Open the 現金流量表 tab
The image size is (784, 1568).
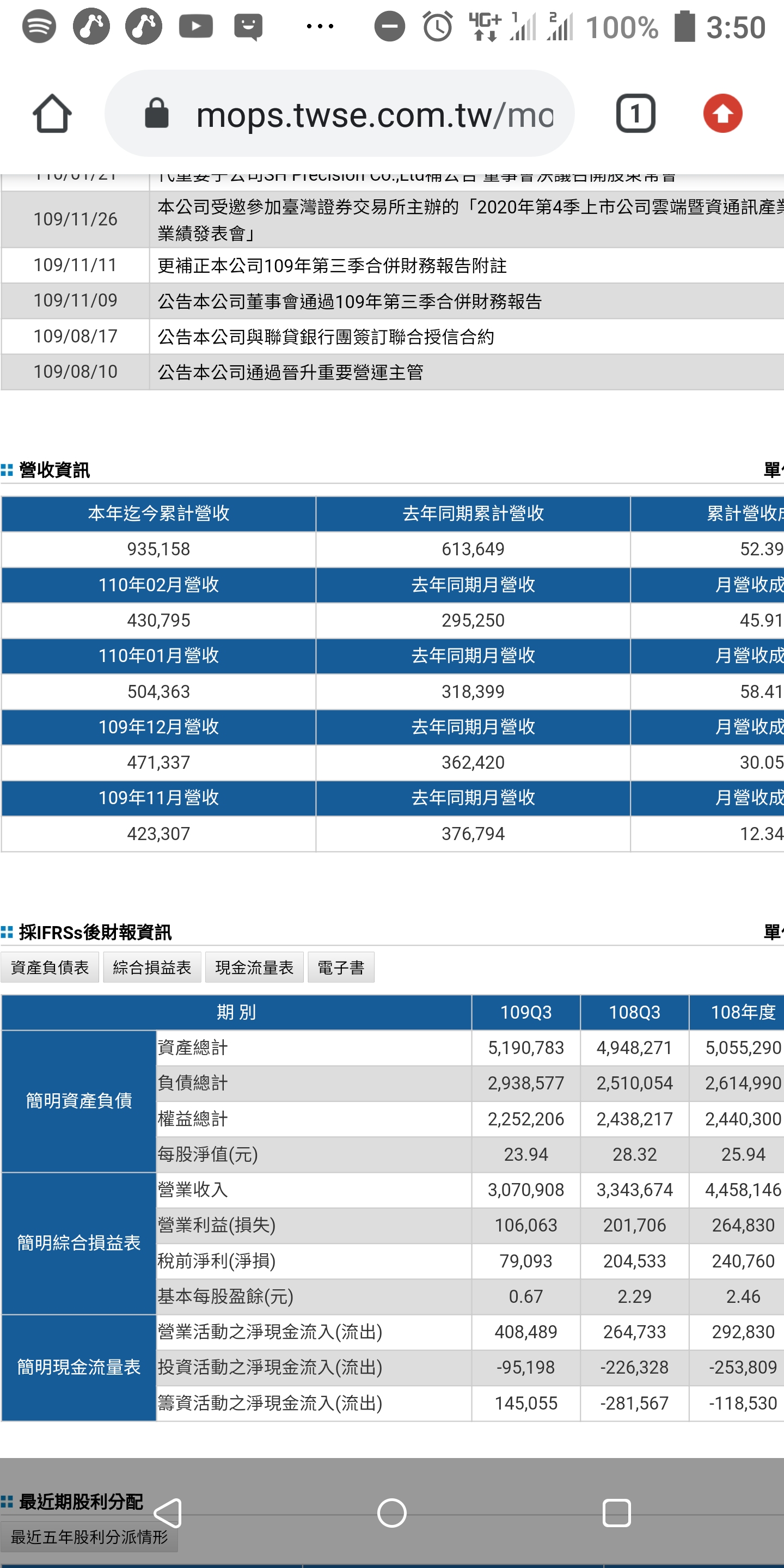click(x=254, y=967)
